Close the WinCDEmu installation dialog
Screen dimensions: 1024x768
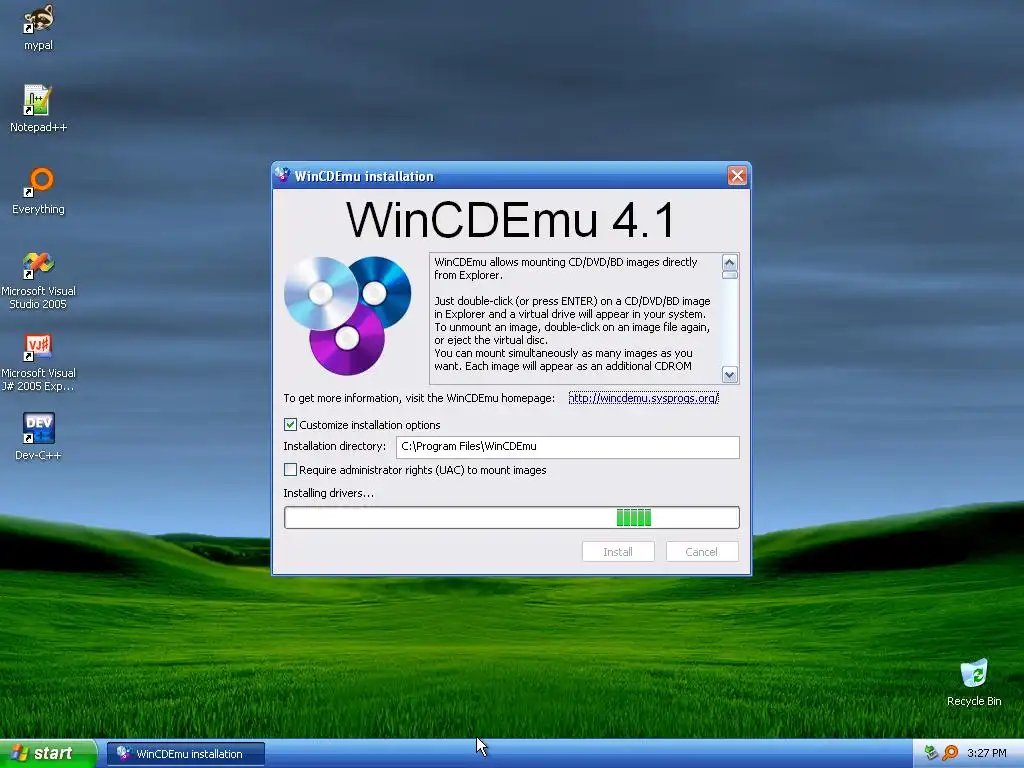click(x=737, y=176)
